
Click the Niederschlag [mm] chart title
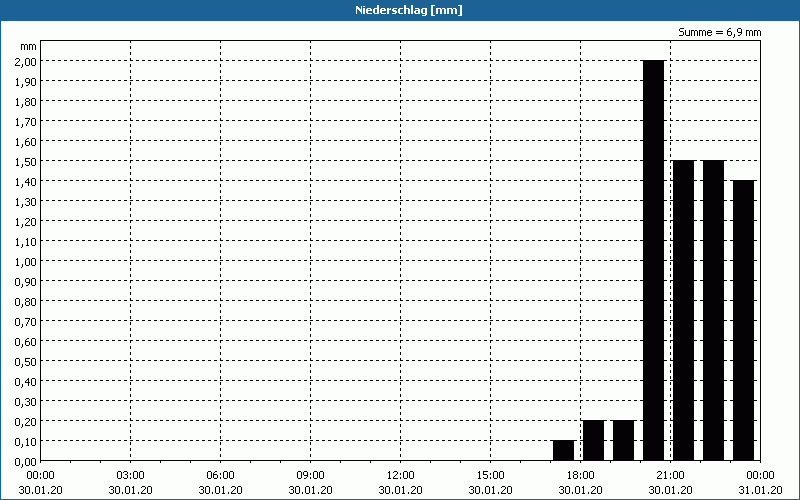[409, 10]
